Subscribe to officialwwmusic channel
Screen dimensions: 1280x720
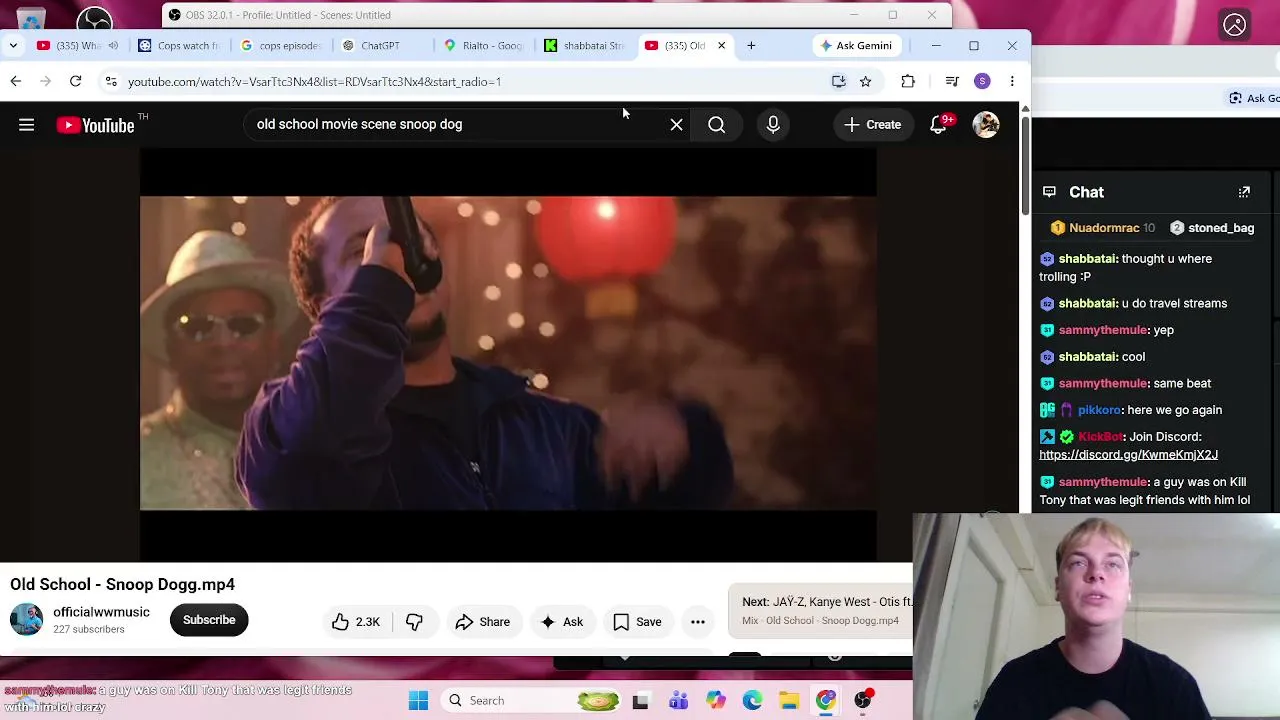click(209, 620)
